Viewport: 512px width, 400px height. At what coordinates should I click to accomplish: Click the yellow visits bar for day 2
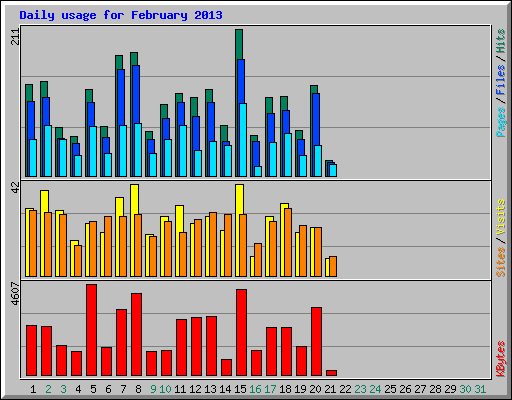44,201
